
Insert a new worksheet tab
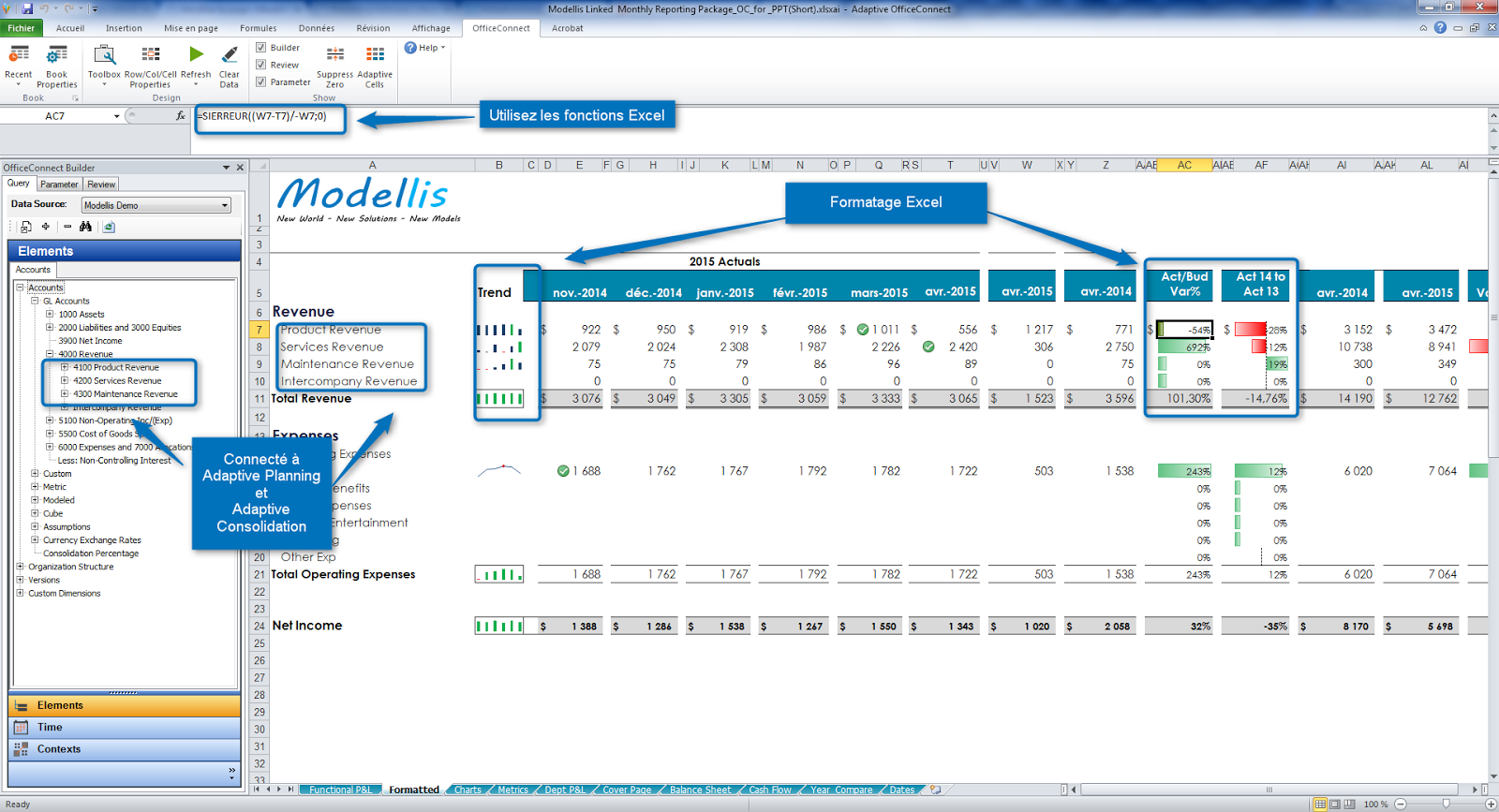935,790
